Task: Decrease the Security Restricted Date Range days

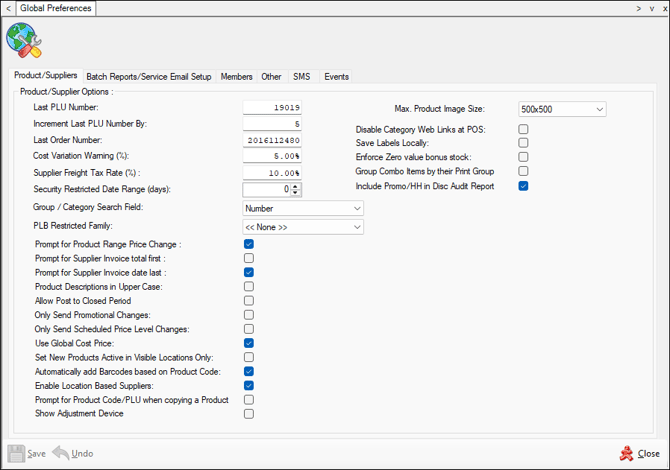Action: [x=296, y=193]
